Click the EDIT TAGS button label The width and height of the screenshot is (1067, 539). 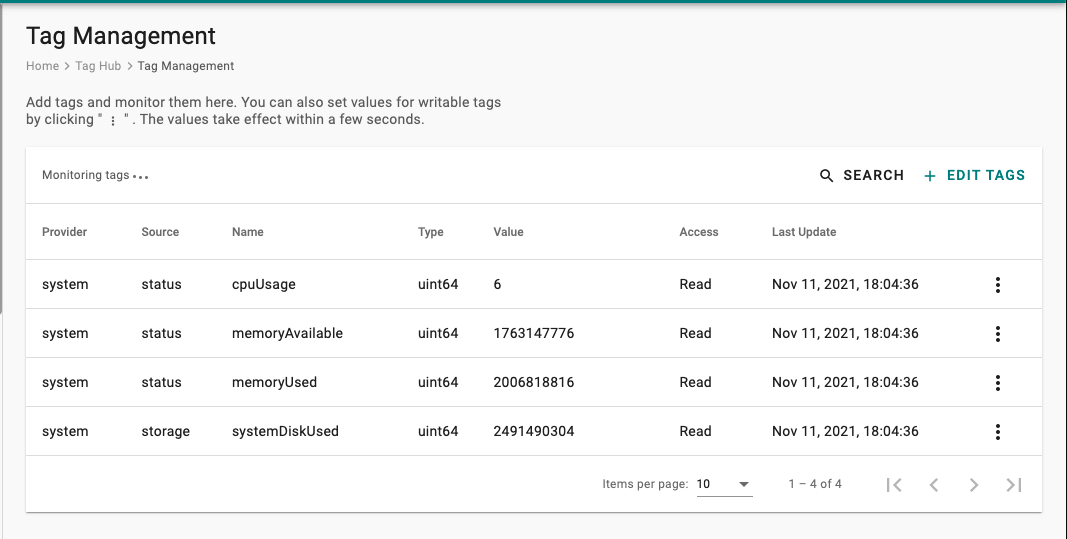click(986, 176)
